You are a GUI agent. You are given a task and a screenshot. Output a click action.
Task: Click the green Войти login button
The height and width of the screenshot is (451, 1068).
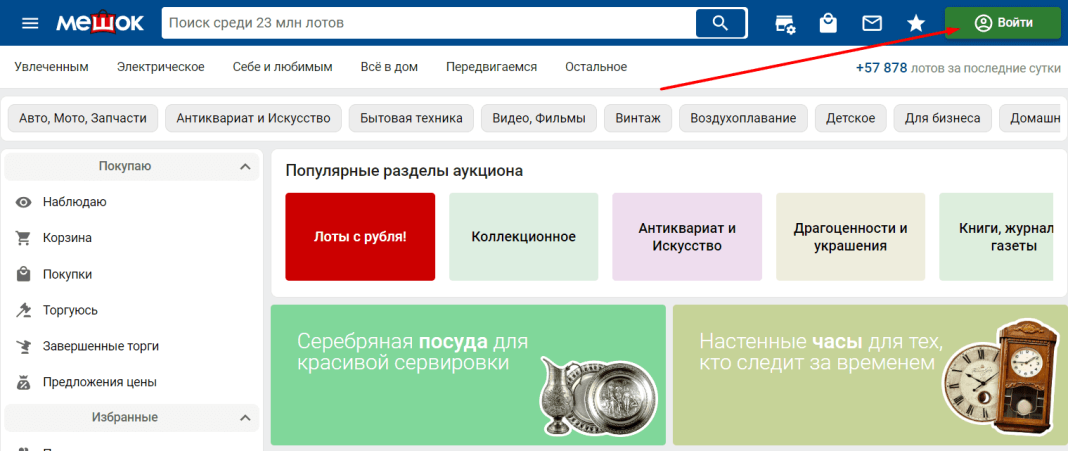(x=1002, y=23)
